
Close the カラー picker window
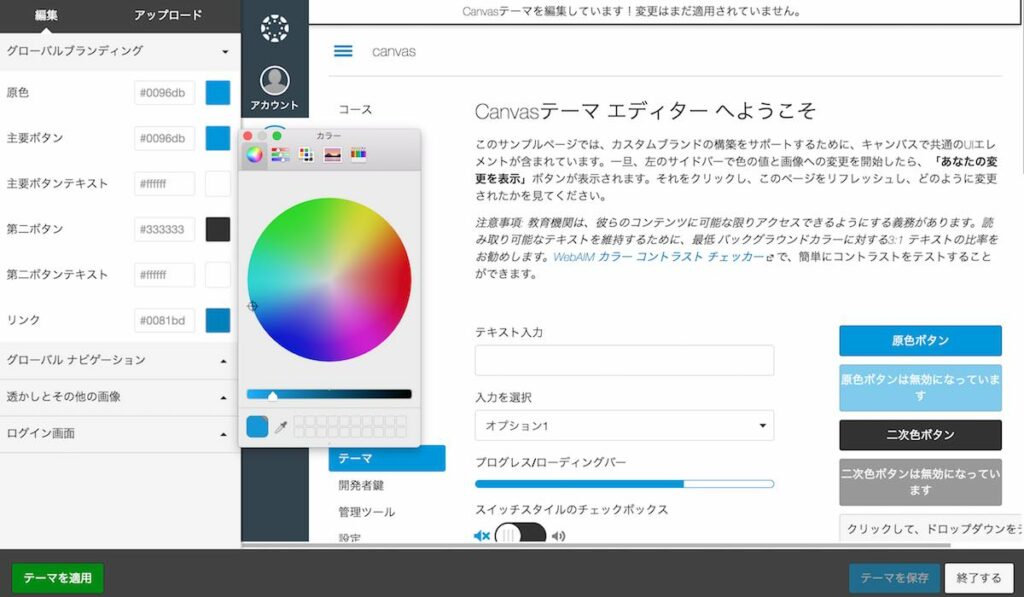[x=248, y=135]
